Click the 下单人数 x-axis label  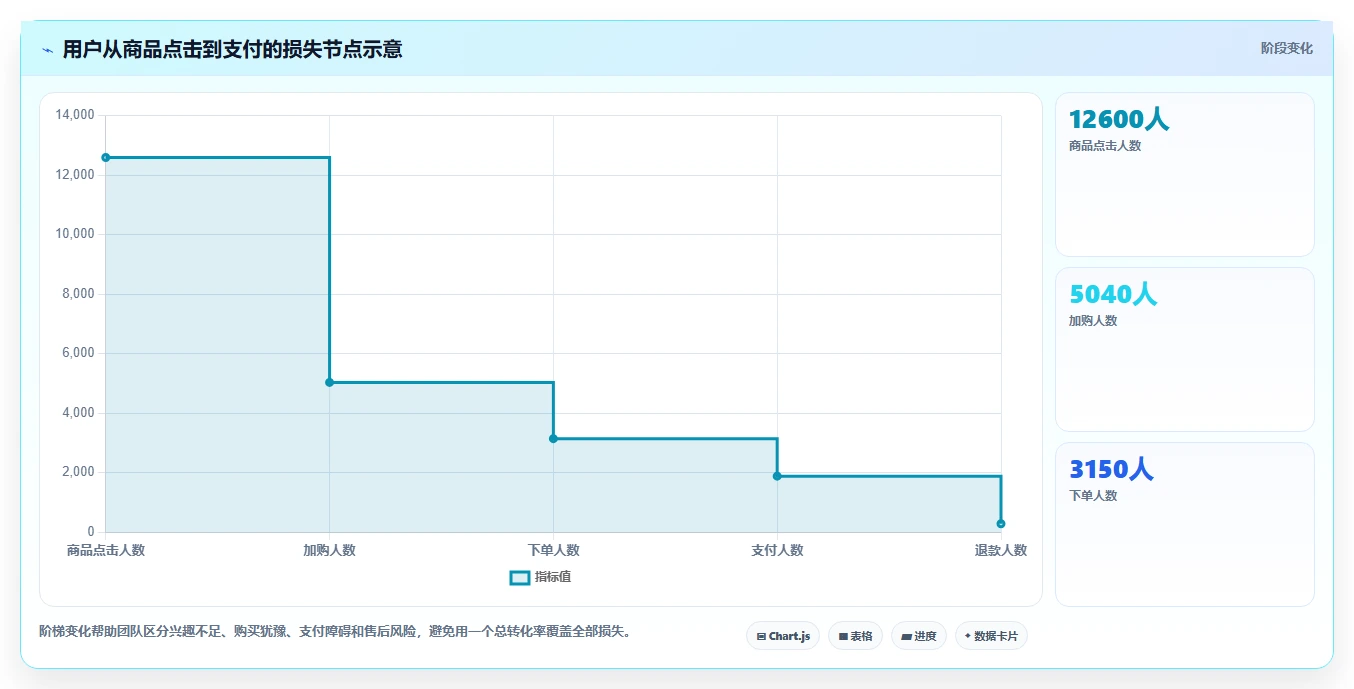click(553, 551)
